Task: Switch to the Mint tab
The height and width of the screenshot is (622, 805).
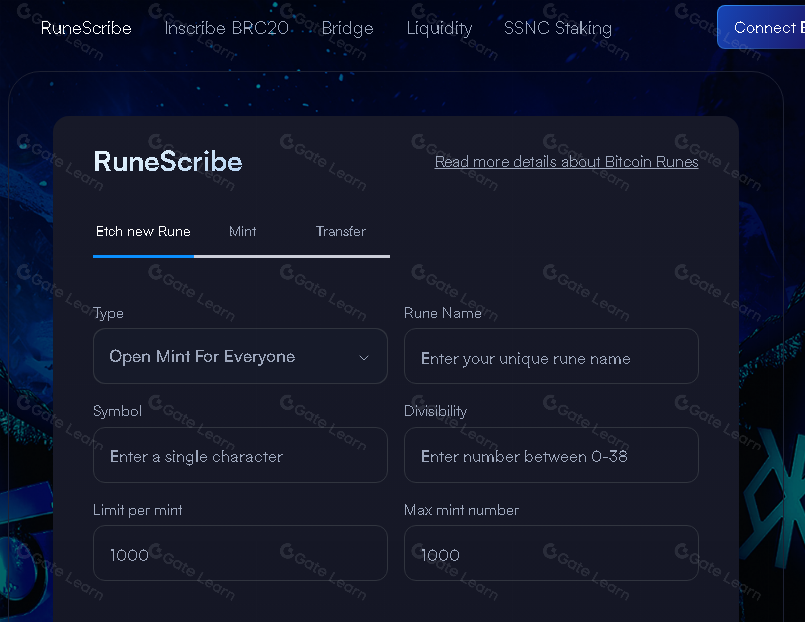Action: point(242,231)
